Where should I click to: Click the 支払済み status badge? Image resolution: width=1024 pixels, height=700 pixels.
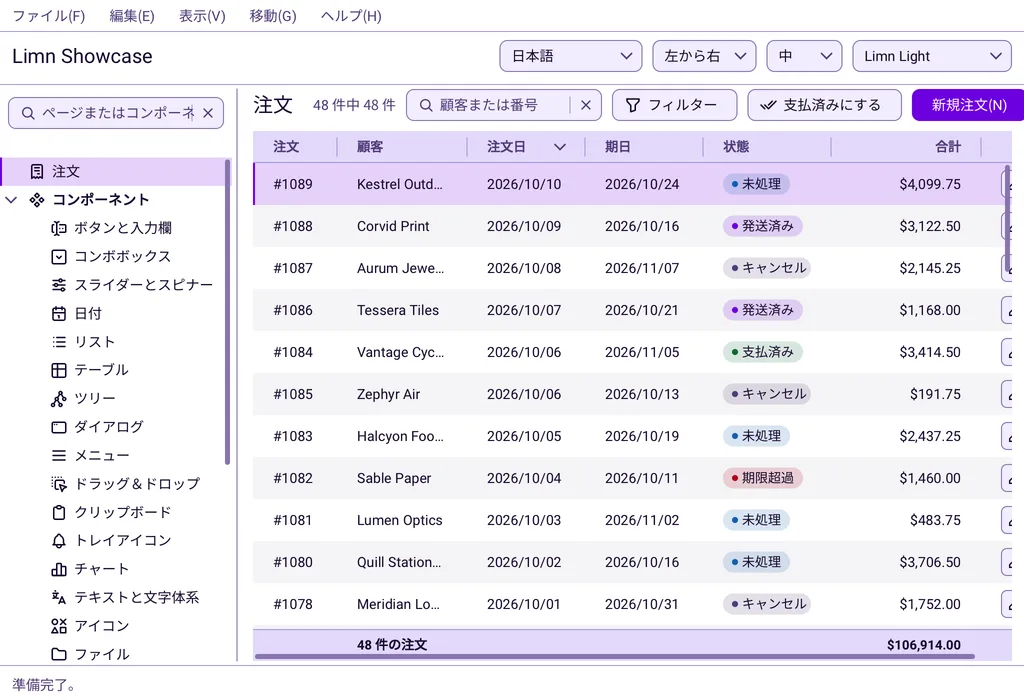pyautogui.click(x=762, y=352)
